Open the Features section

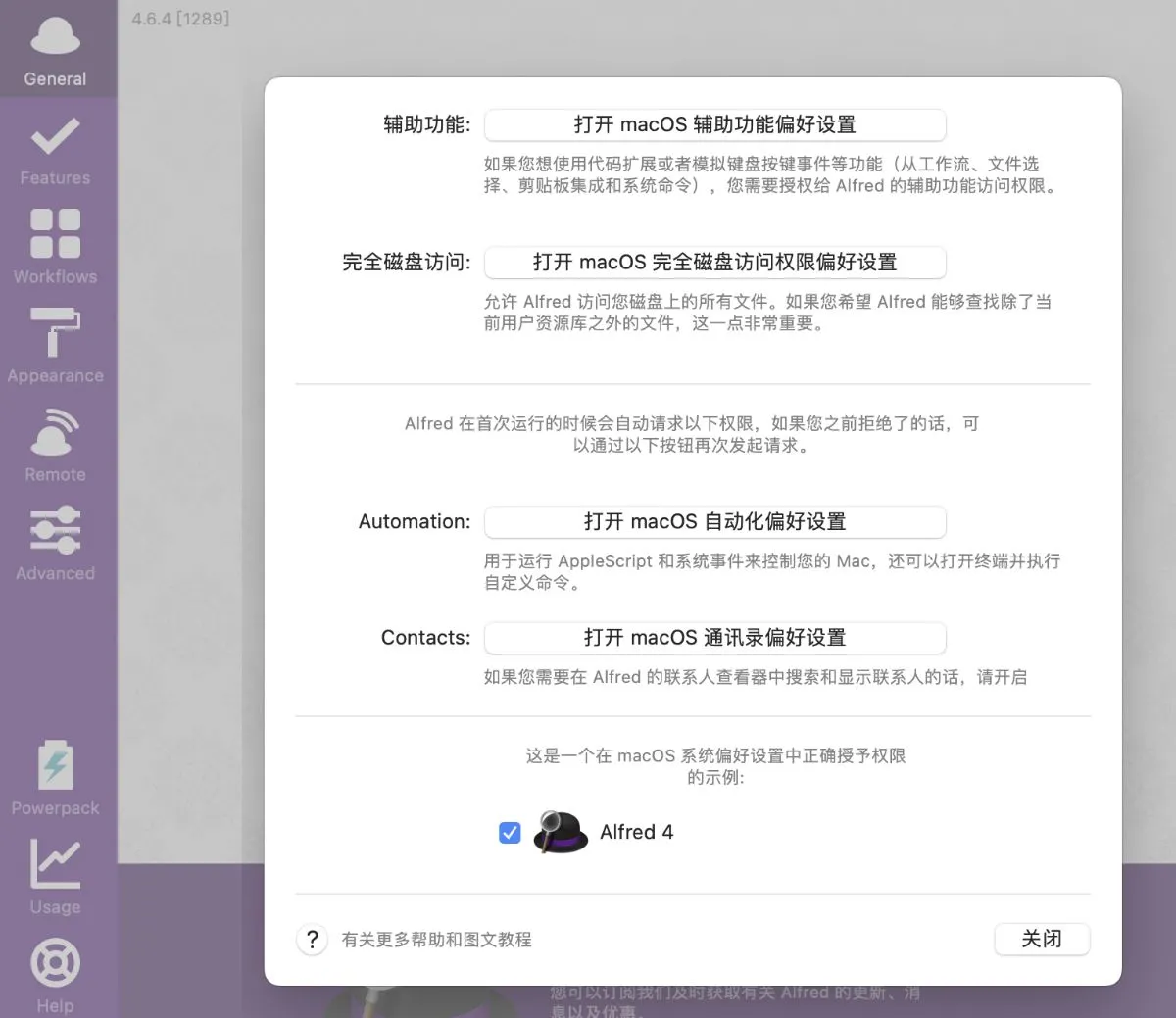pyautogui.click(x=56, y=152)
